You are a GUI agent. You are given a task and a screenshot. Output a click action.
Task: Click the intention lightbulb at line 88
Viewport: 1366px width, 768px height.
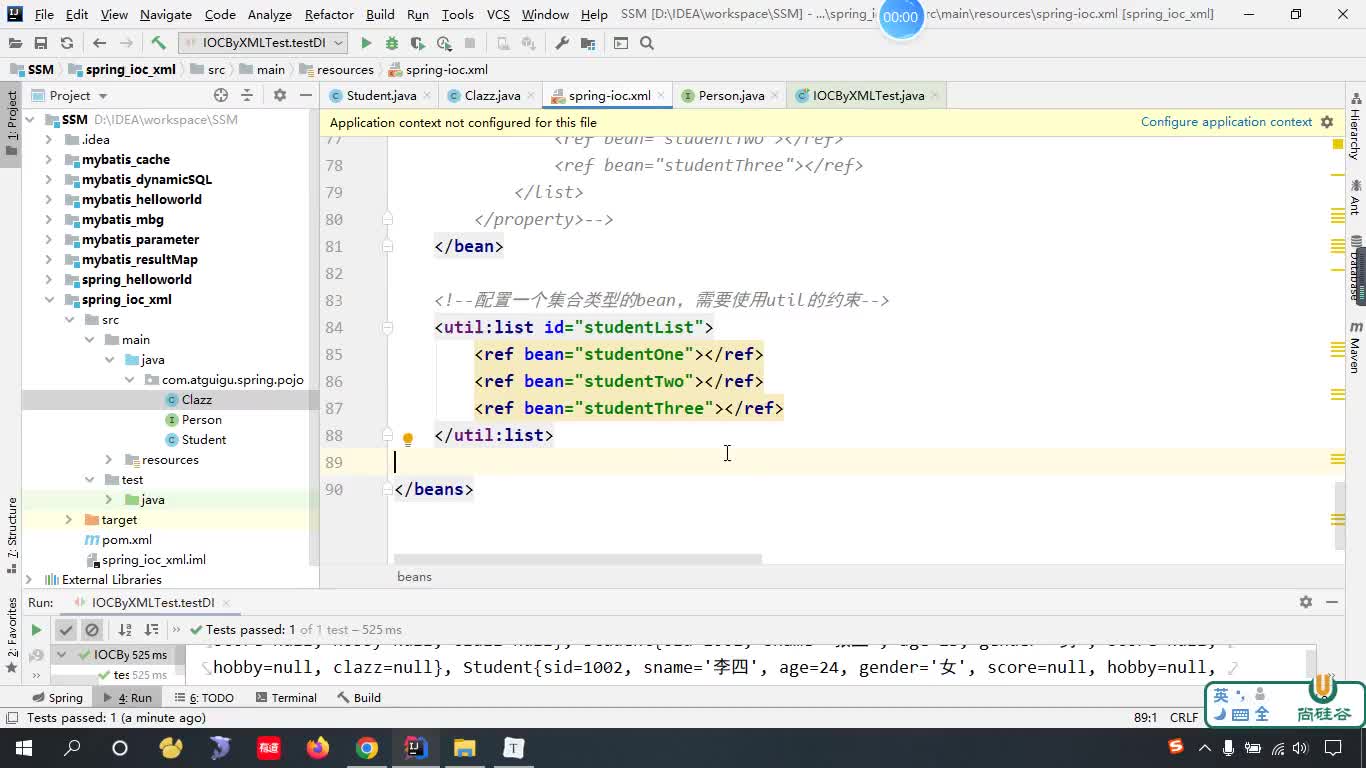click(408, 439)
